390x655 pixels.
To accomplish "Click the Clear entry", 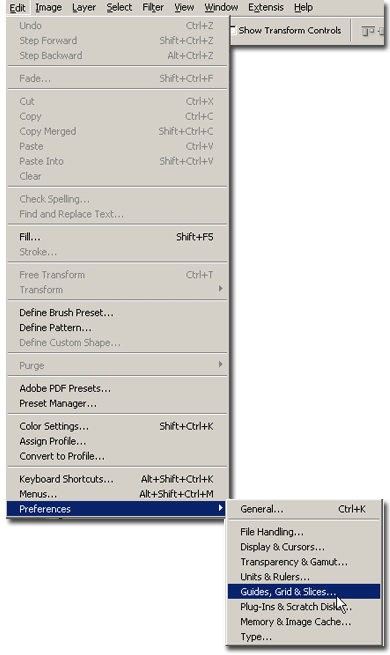I will click(117, 176).
